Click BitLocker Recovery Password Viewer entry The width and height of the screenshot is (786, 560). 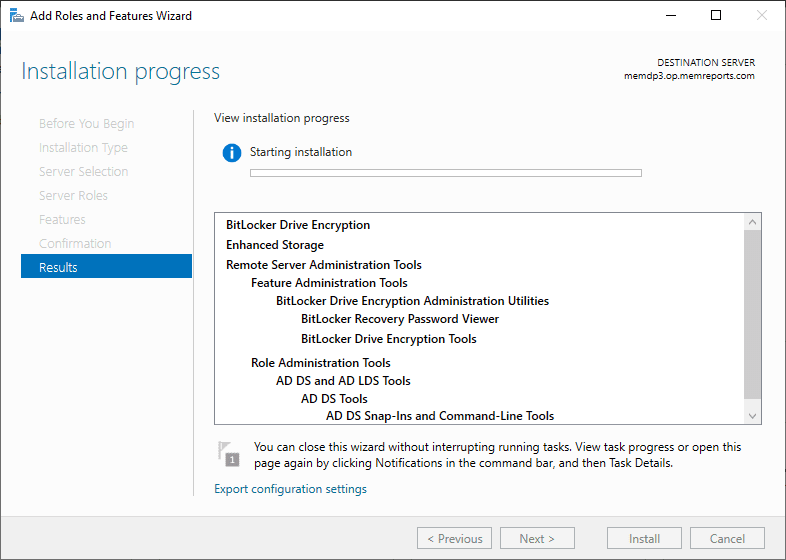click(400, 319)
